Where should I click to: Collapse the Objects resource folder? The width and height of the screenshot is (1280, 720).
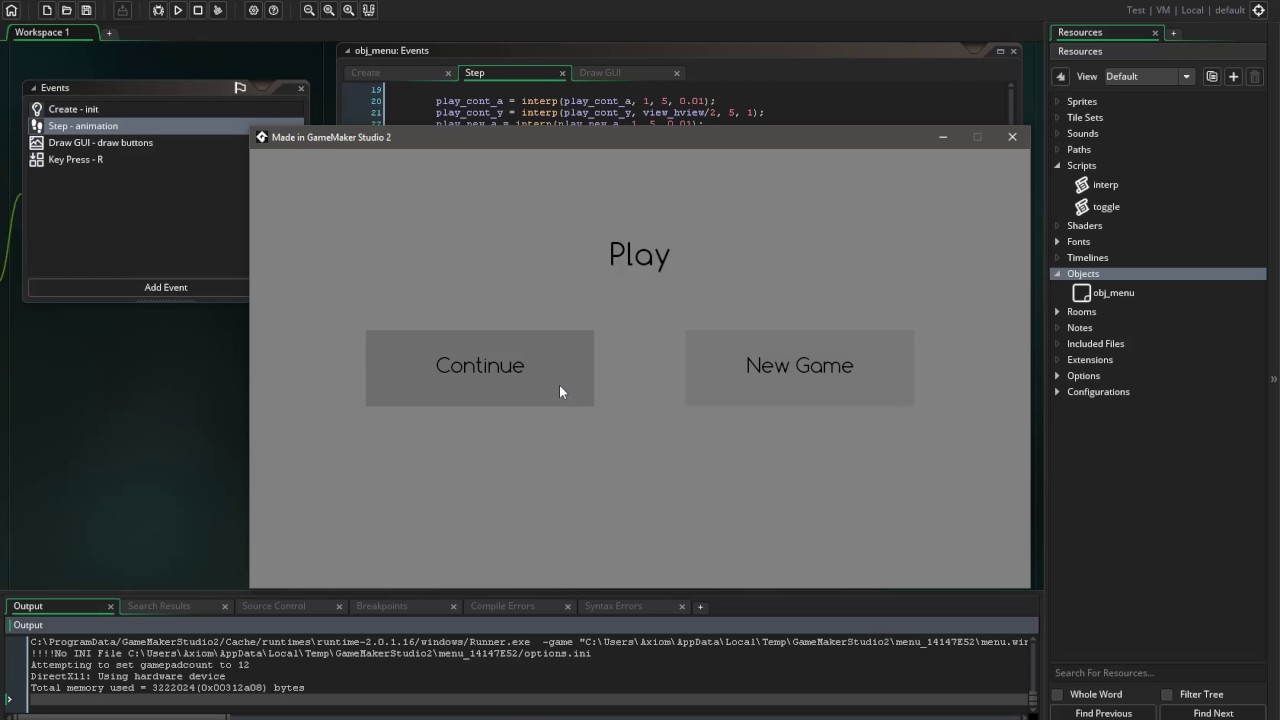(1058, 274)
